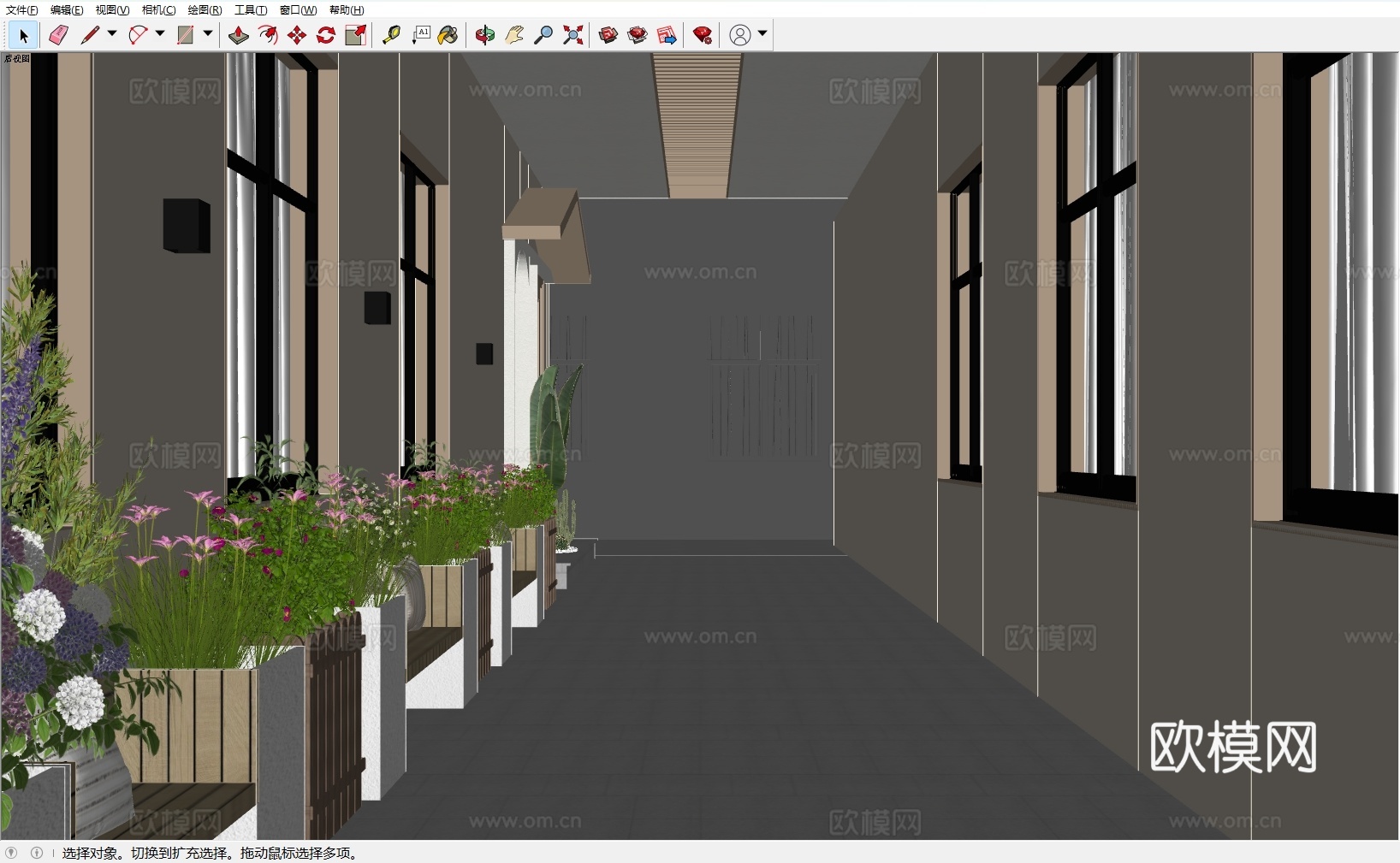
Task: Open the 文件(F) menu
Action: (22, 10)
